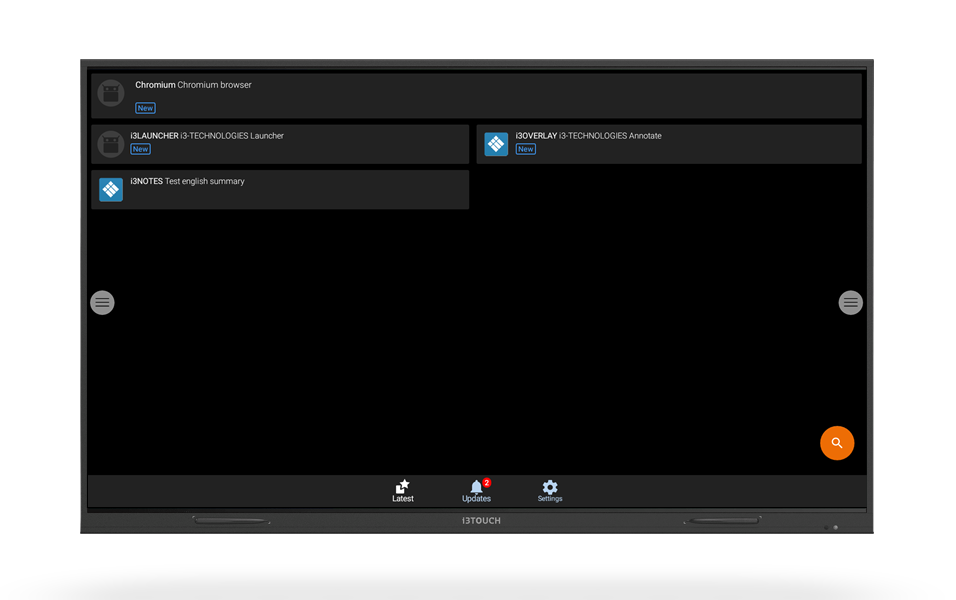
Task: Open the Chromium browser entry title
Action: coord(193,85)
